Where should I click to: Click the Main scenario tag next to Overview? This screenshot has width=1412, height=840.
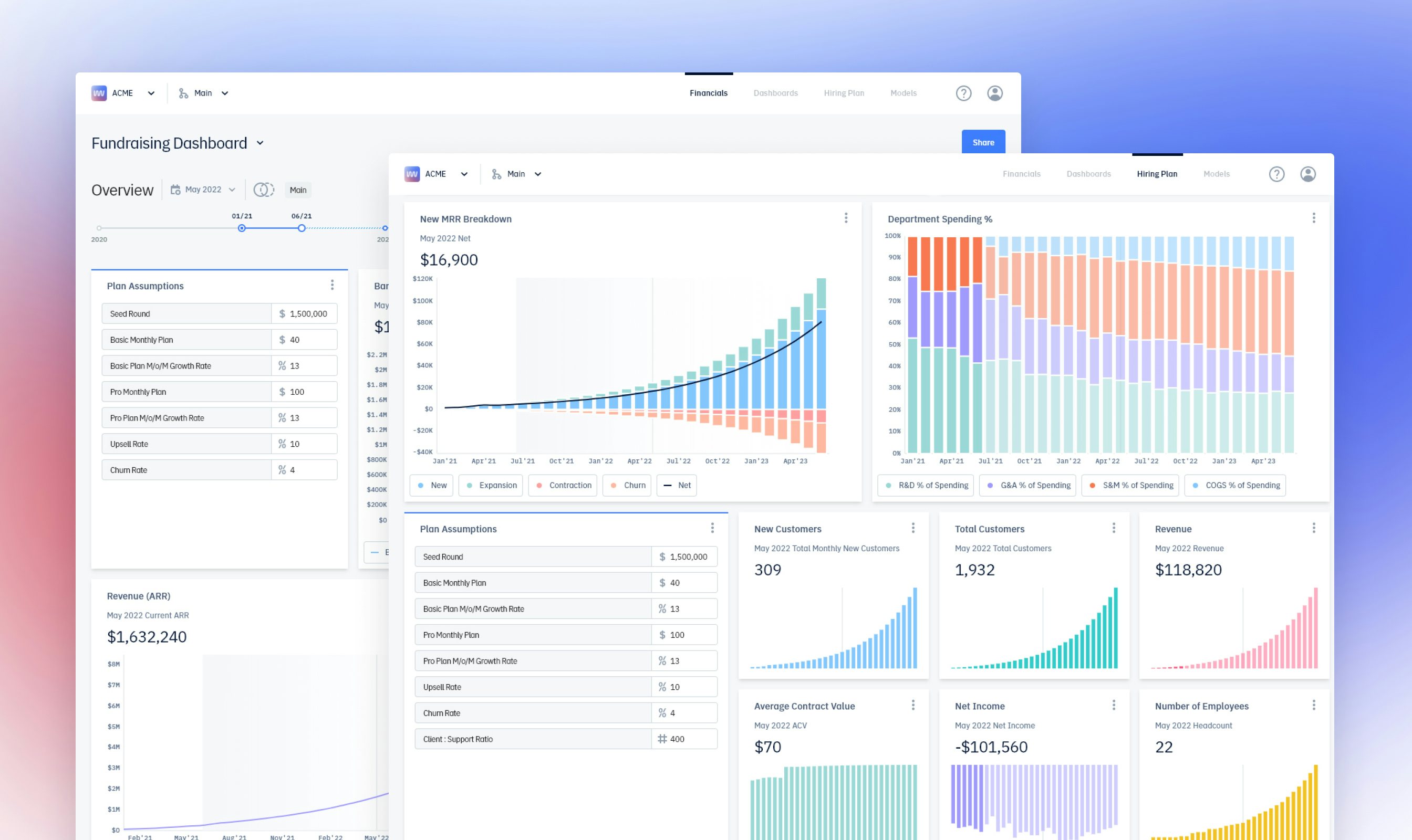click(x=298, y=190)
